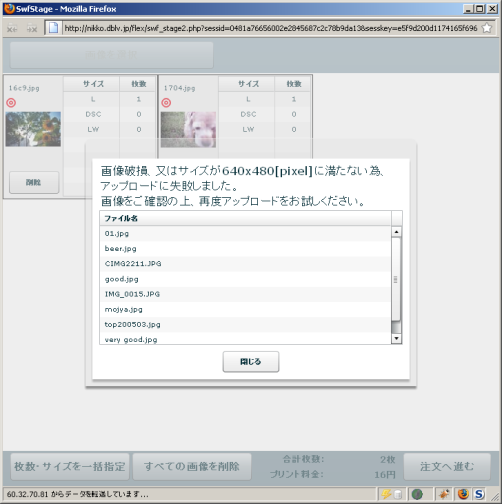Open the sunflower photo thumbnail

coord(33,129)
